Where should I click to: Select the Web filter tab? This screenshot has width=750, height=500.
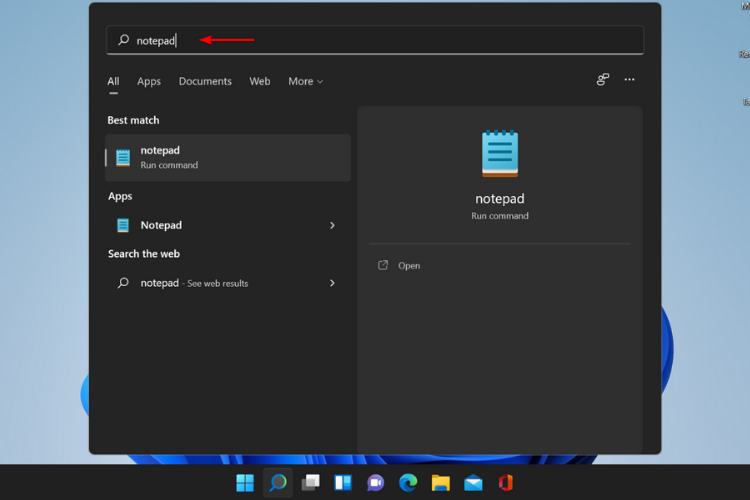point(260,82)
